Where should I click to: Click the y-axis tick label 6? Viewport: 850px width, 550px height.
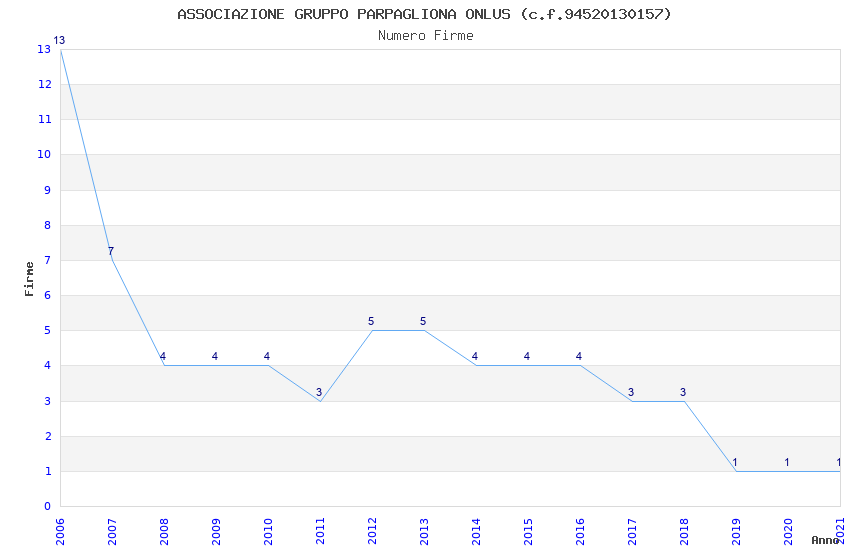(47, 296)
